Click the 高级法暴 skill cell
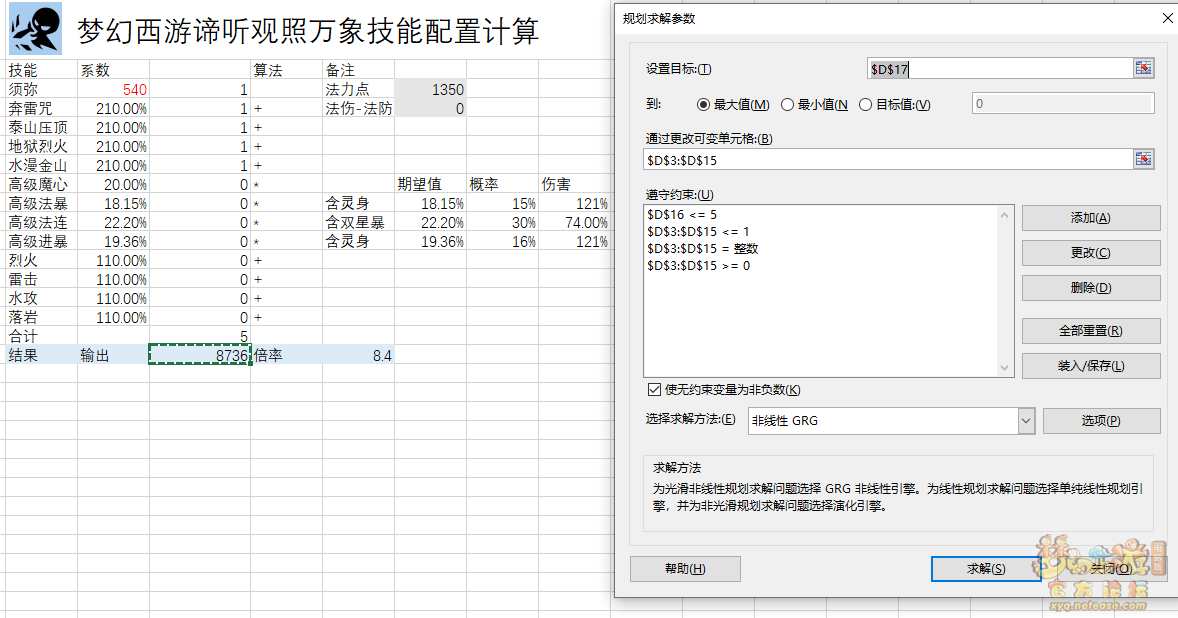 pyautogui.click(x=41, y=203)
